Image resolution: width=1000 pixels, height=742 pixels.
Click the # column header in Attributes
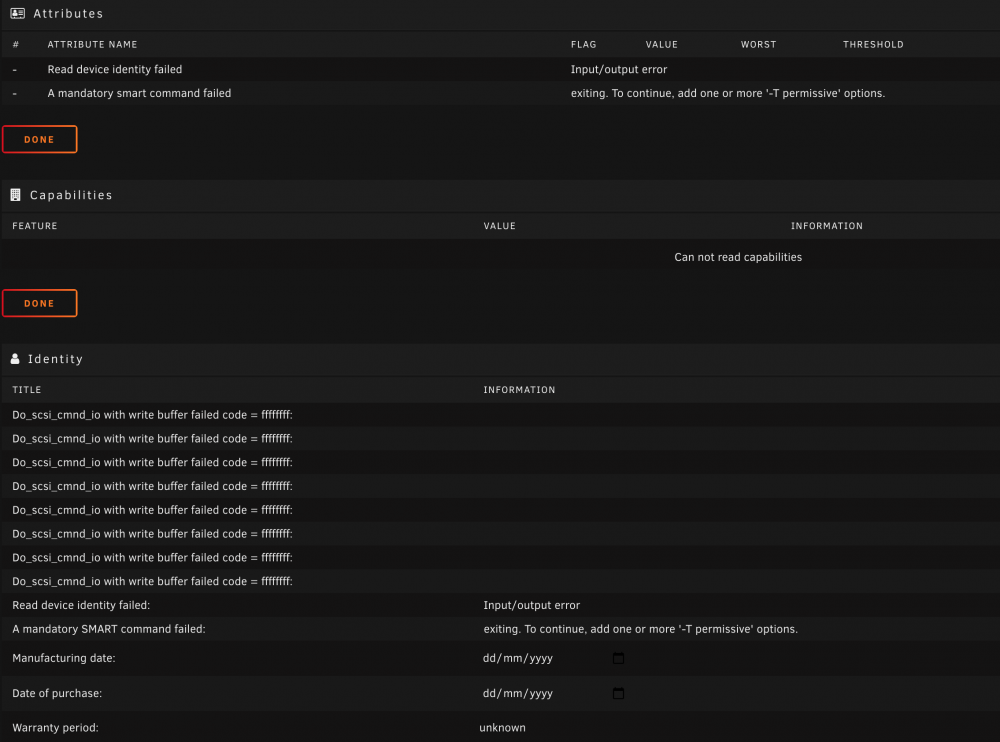16,45
